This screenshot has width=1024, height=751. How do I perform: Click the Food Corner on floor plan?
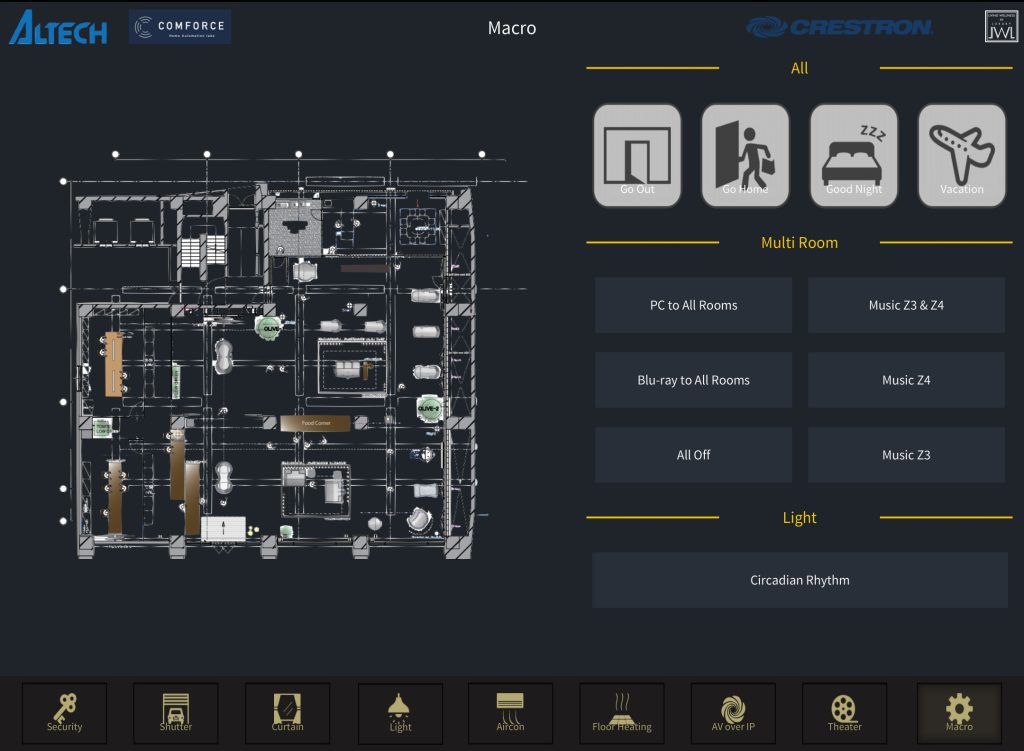click(x=315, y=423)
